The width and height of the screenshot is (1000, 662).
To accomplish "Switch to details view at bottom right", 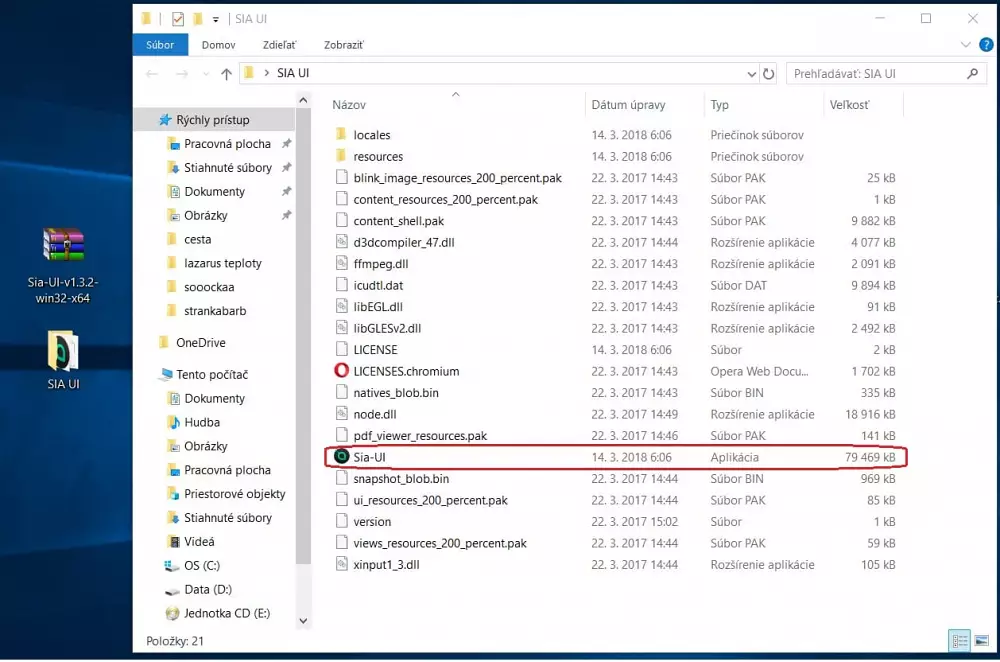I will pyautogui.click(x=958, y=641).
